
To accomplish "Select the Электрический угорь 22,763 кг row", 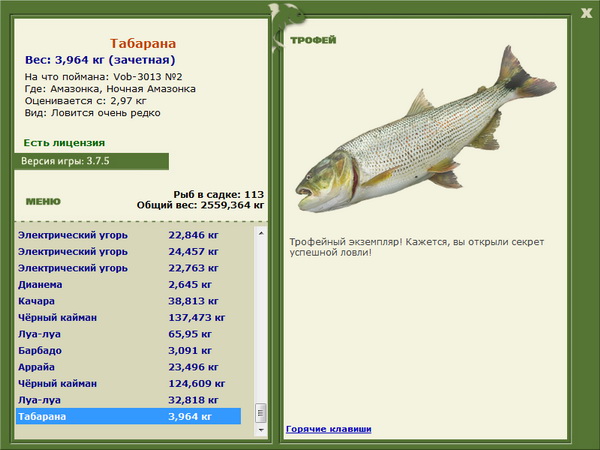I will [x=129, y=268].
